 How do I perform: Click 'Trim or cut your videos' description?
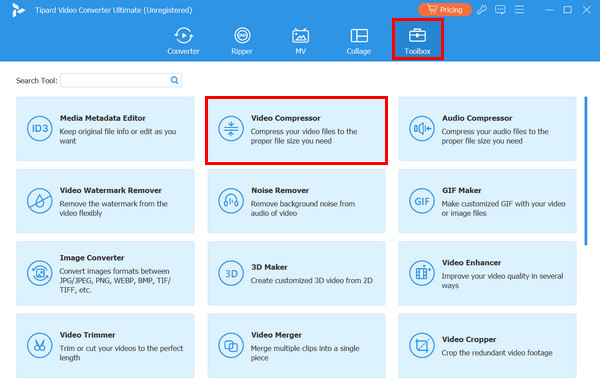tap(121, 353)
